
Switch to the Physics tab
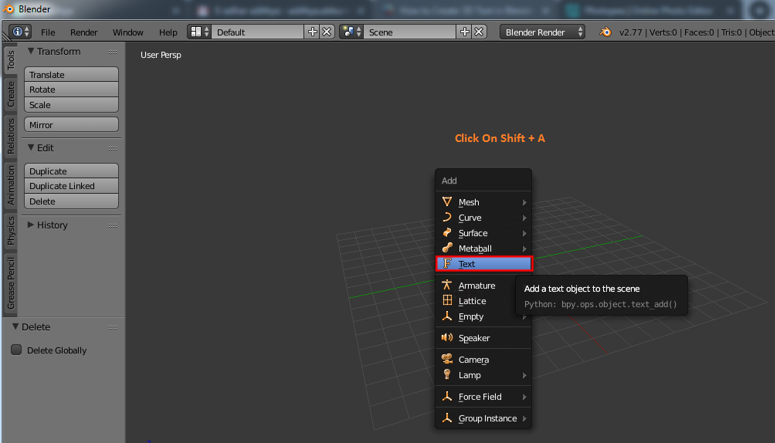(10, 230)
